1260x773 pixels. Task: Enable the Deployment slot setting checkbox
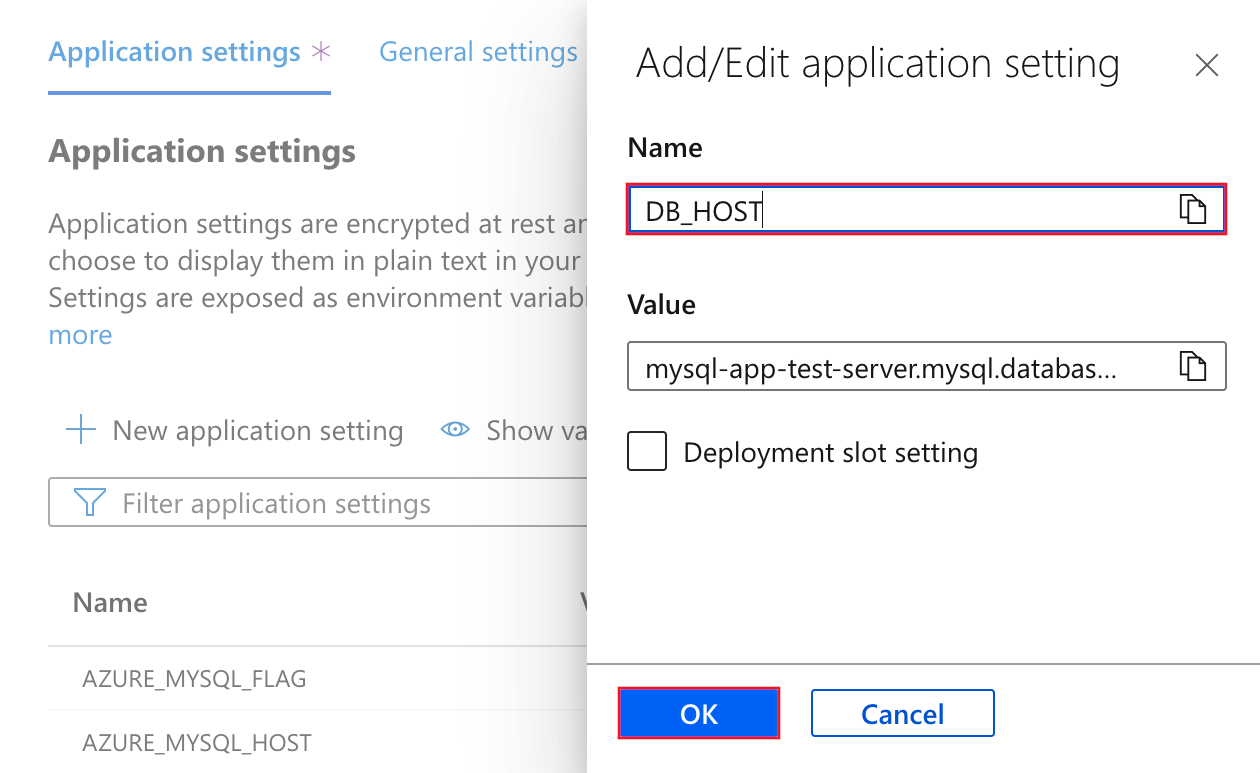tap(647, 452)
